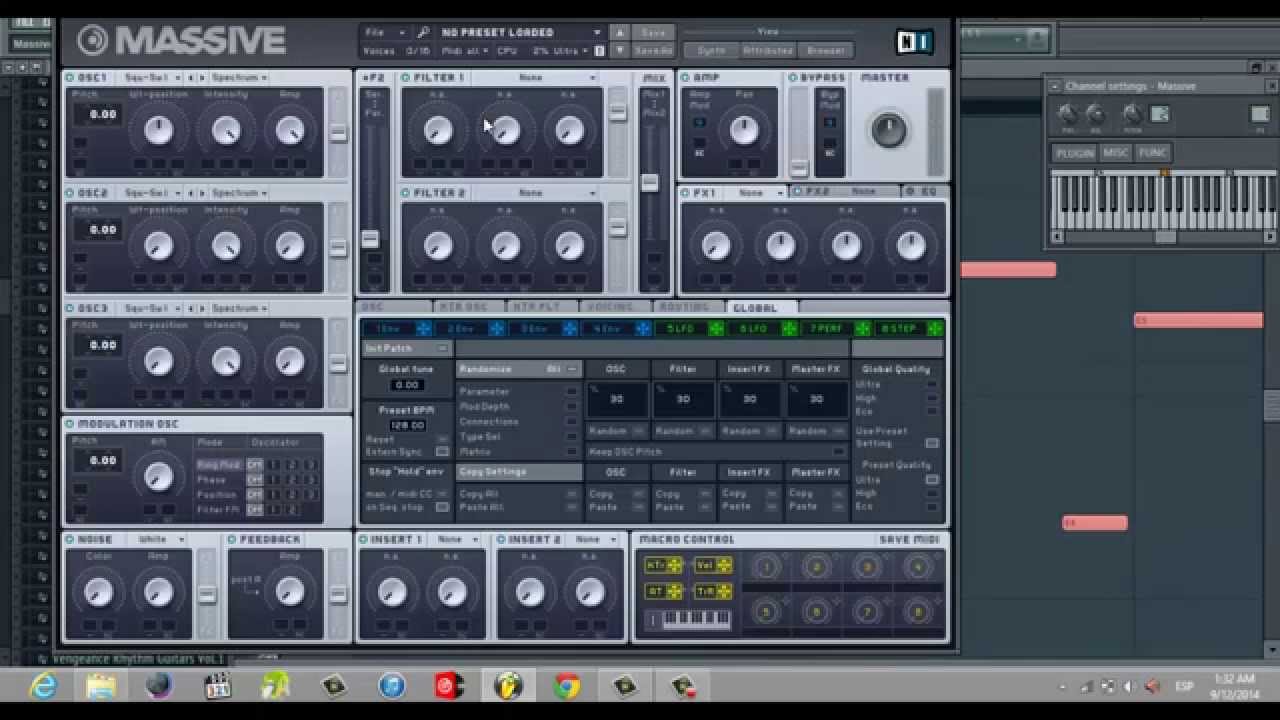Viewport: 1280px width, 720px height.
Task: Toggle the Modulation OSC power button
Action: [x=70, y=424]
